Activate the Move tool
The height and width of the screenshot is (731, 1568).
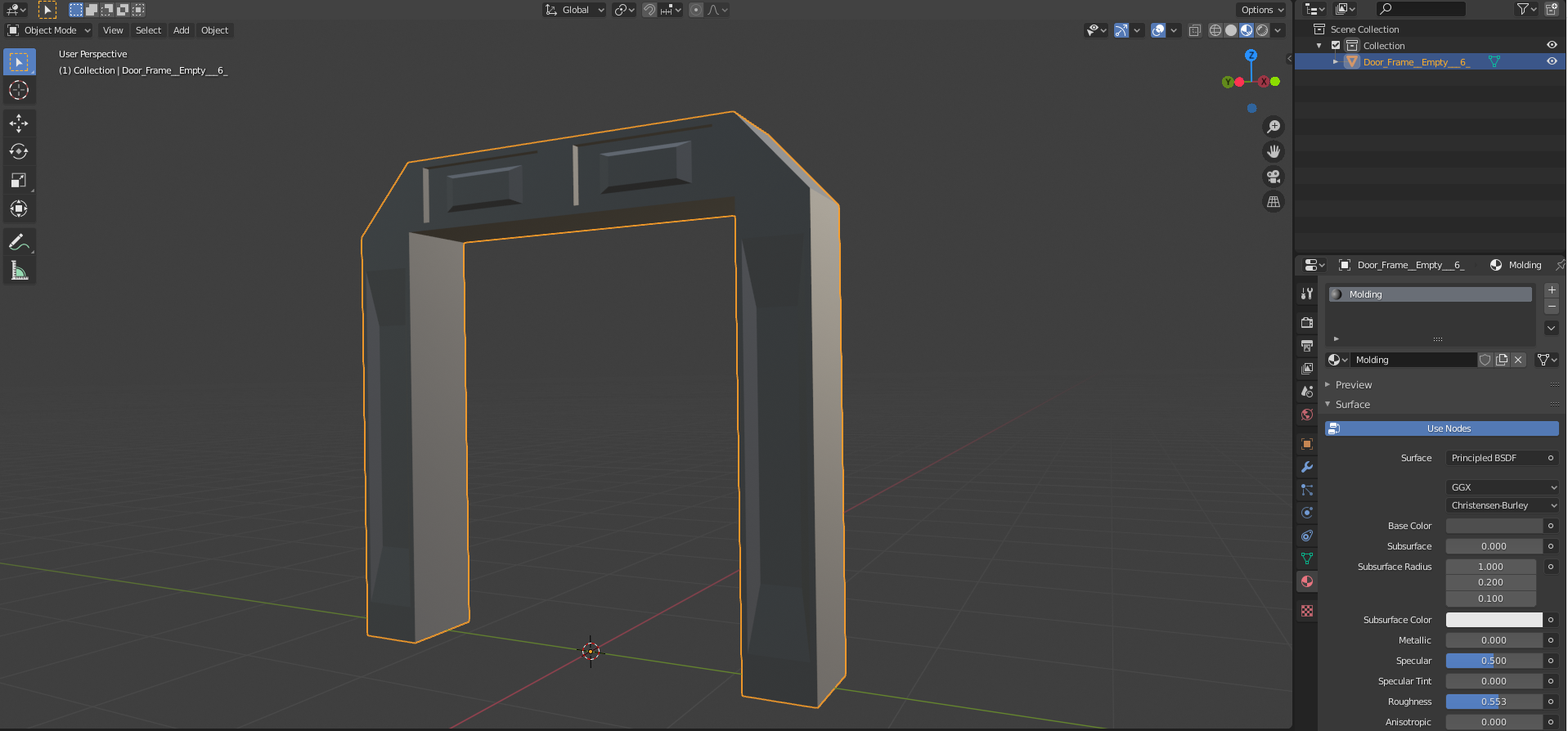(x=19, y=123)
